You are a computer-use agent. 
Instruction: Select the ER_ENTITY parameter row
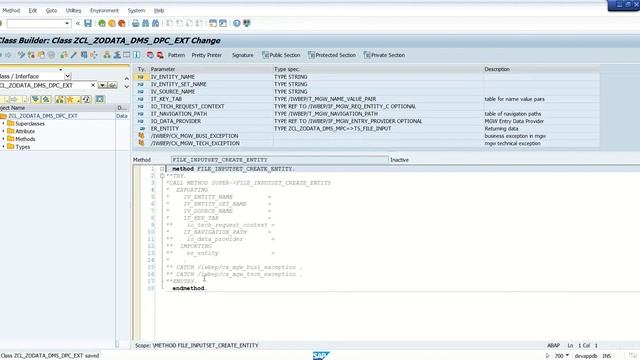click(x=367, y=128)
